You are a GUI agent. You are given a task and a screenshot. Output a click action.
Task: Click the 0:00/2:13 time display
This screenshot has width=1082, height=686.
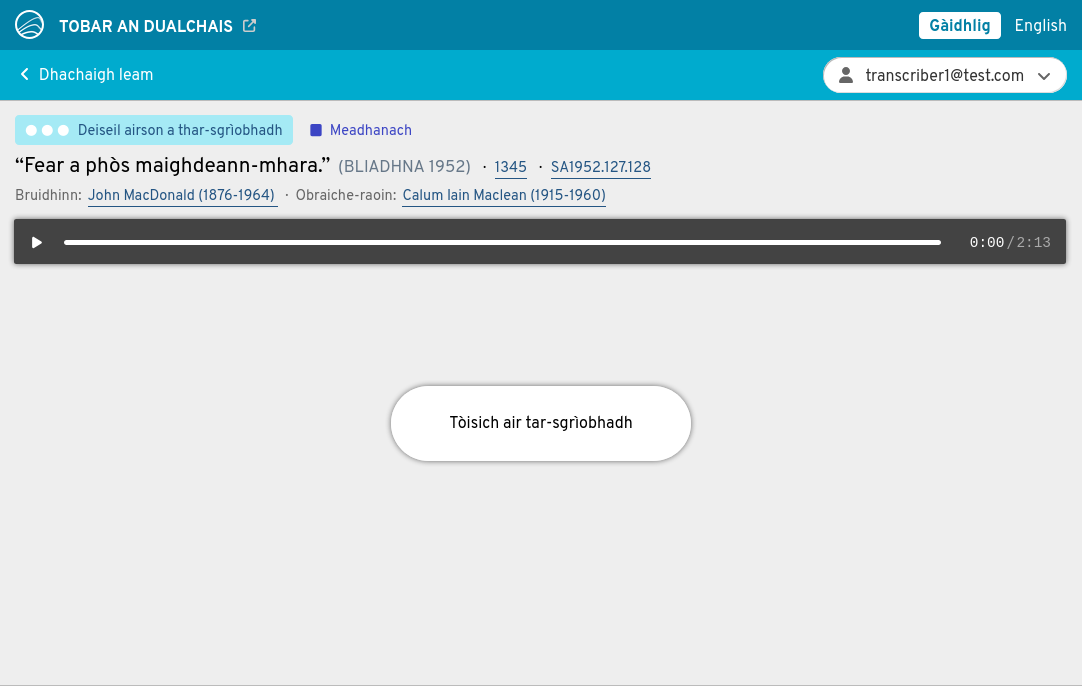(1009, 242)
